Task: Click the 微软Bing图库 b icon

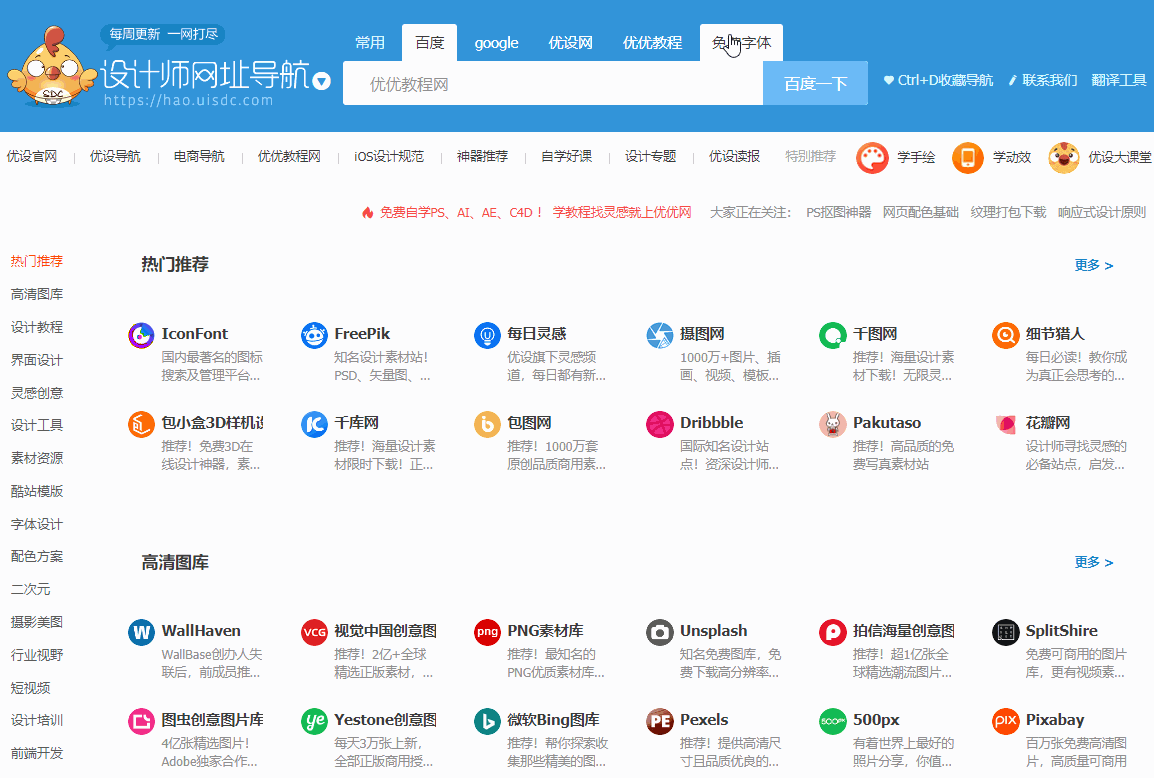Action: click(487, 721)
